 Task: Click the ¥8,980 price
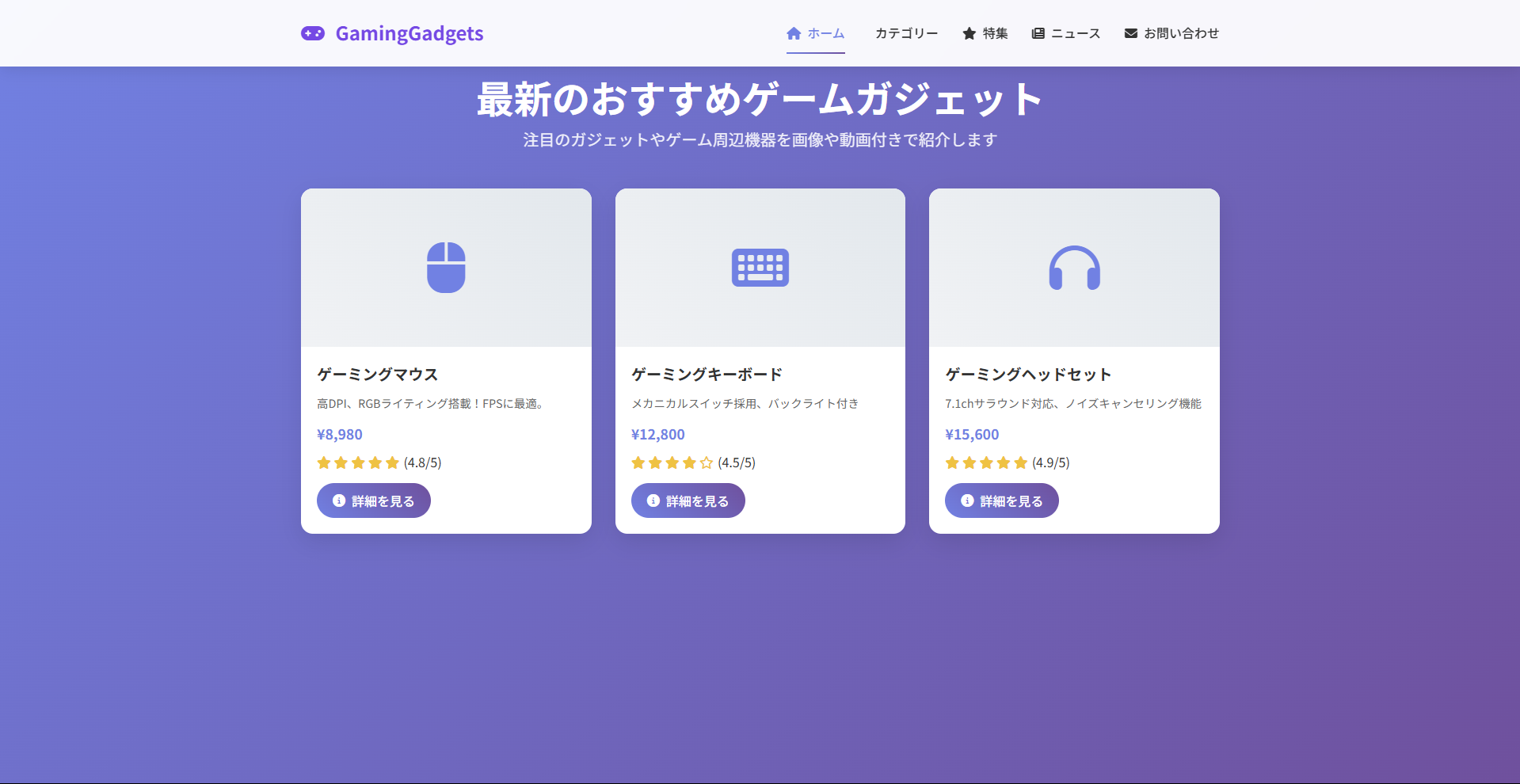(x=340, y=435)
